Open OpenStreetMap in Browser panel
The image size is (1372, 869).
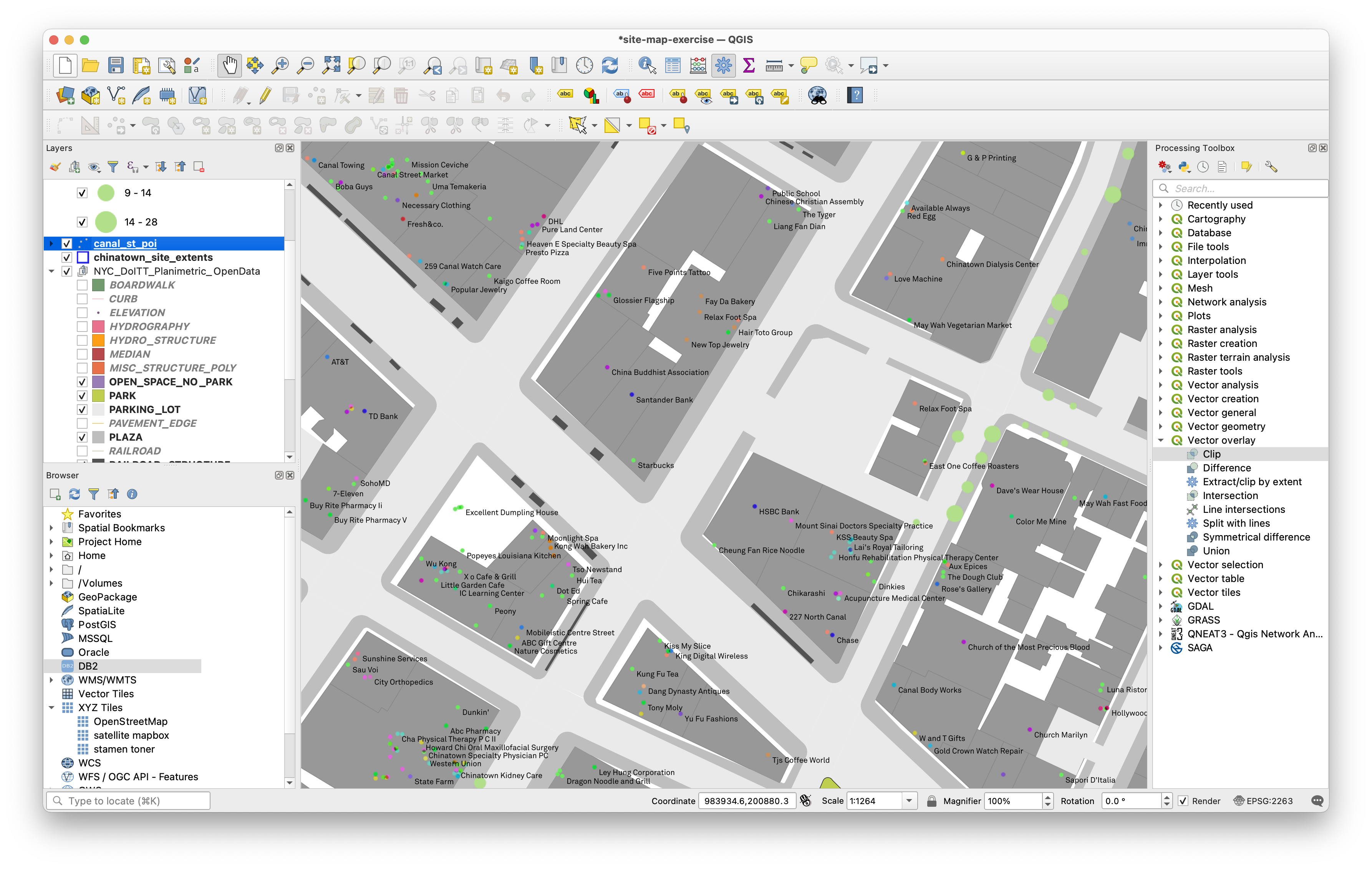tap(130, 721)
